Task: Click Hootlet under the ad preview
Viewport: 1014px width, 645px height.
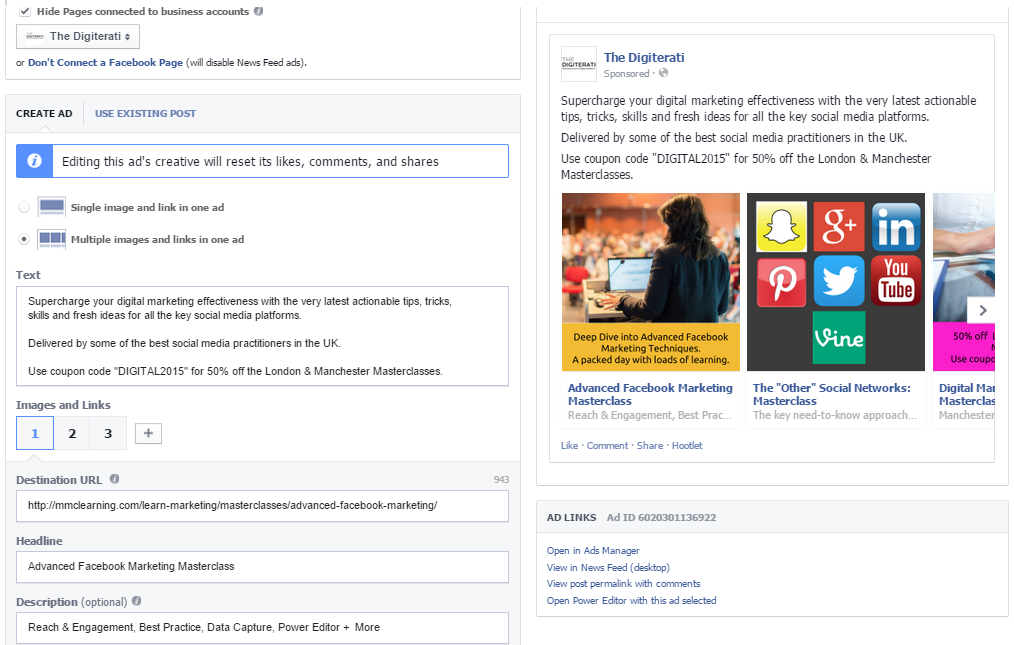Action: (x=687, y=446)
